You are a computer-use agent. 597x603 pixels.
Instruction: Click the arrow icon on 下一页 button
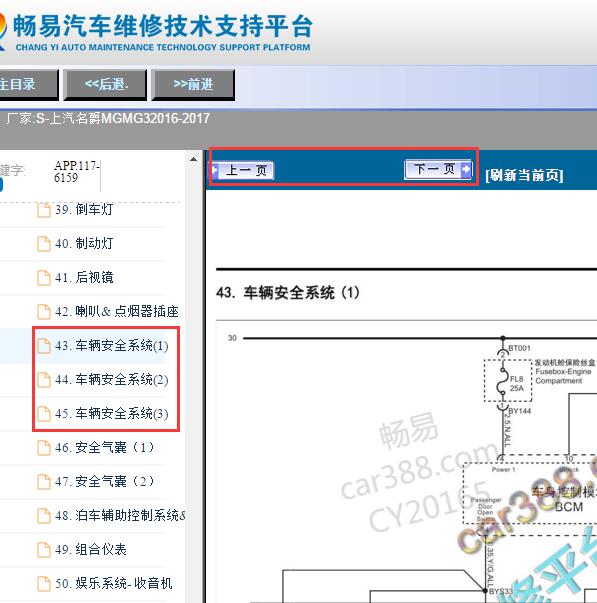tap(466, 169)
